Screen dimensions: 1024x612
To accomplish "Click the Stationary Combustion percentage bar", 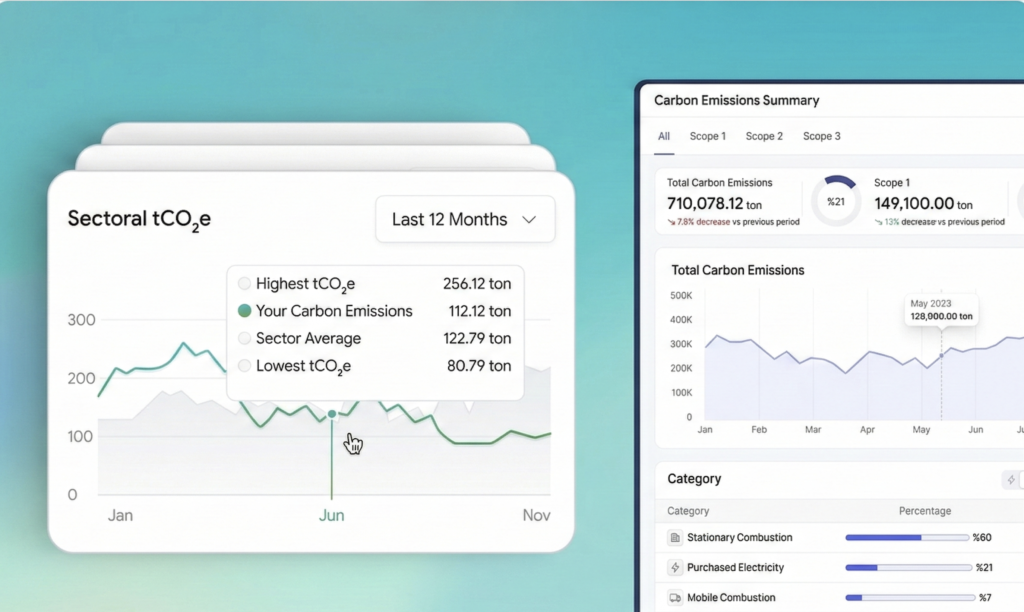I will [908, 538].
